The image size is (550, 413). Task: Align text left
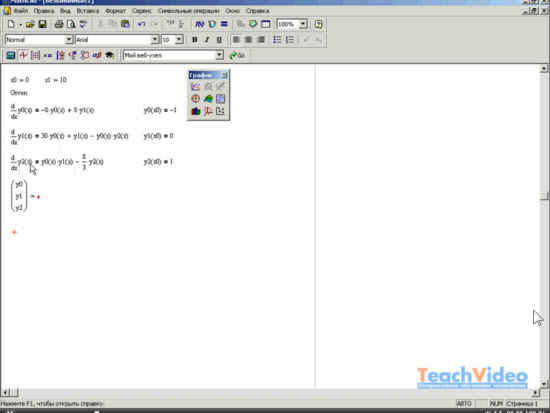pyautogui.click(x=236, y=40)
